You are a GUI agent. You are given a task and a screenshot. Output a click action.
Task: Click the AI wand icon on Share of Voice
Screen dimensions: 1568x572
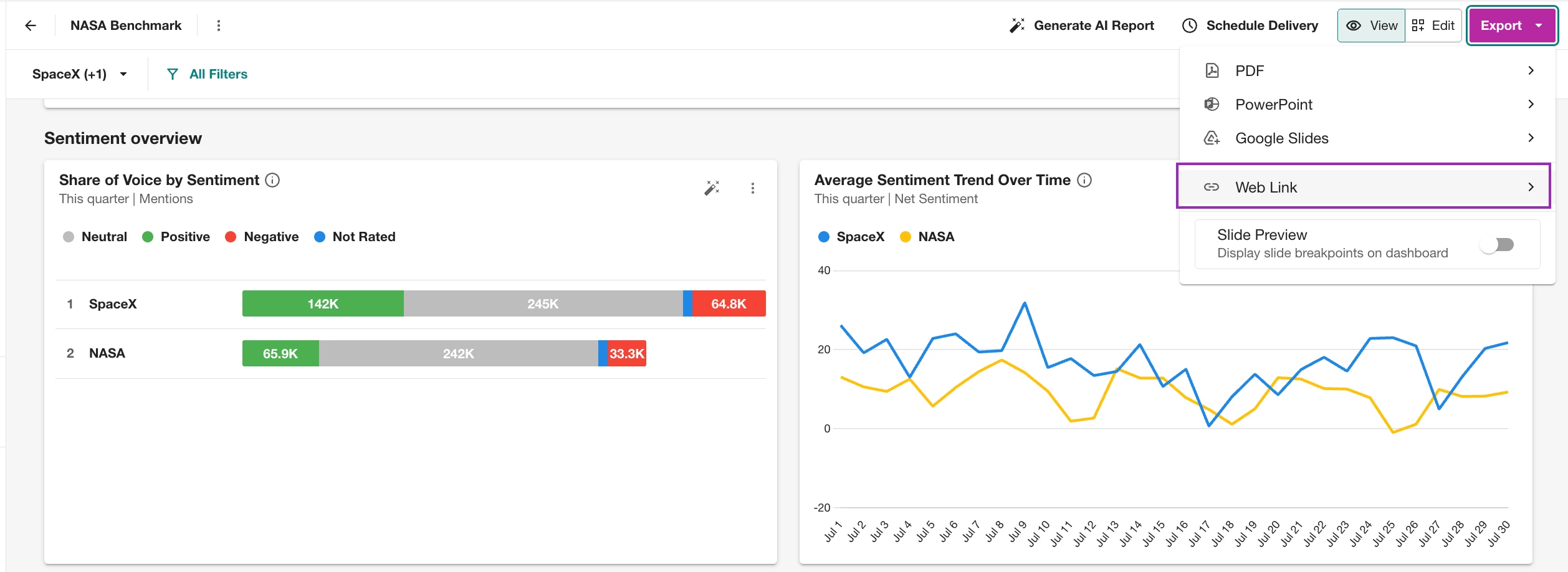click(712, 188)
